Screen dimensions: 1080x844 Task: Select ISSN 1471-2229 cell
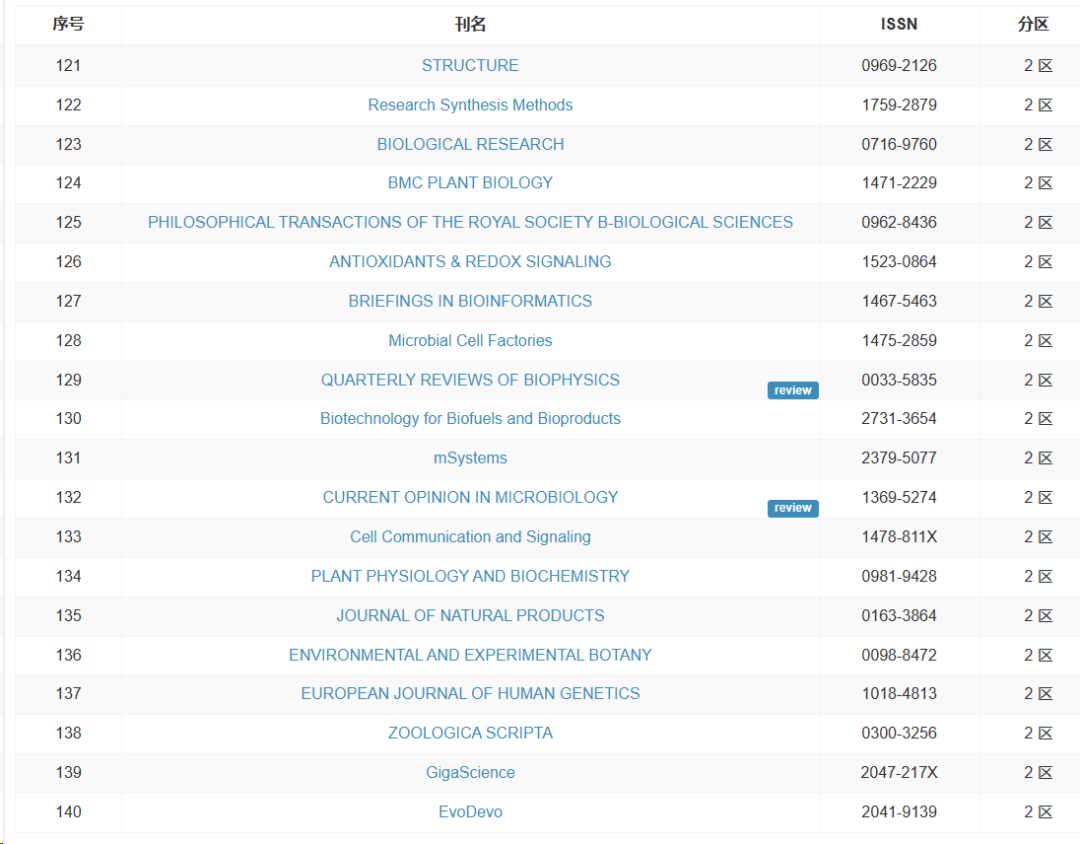click(899, 183)
